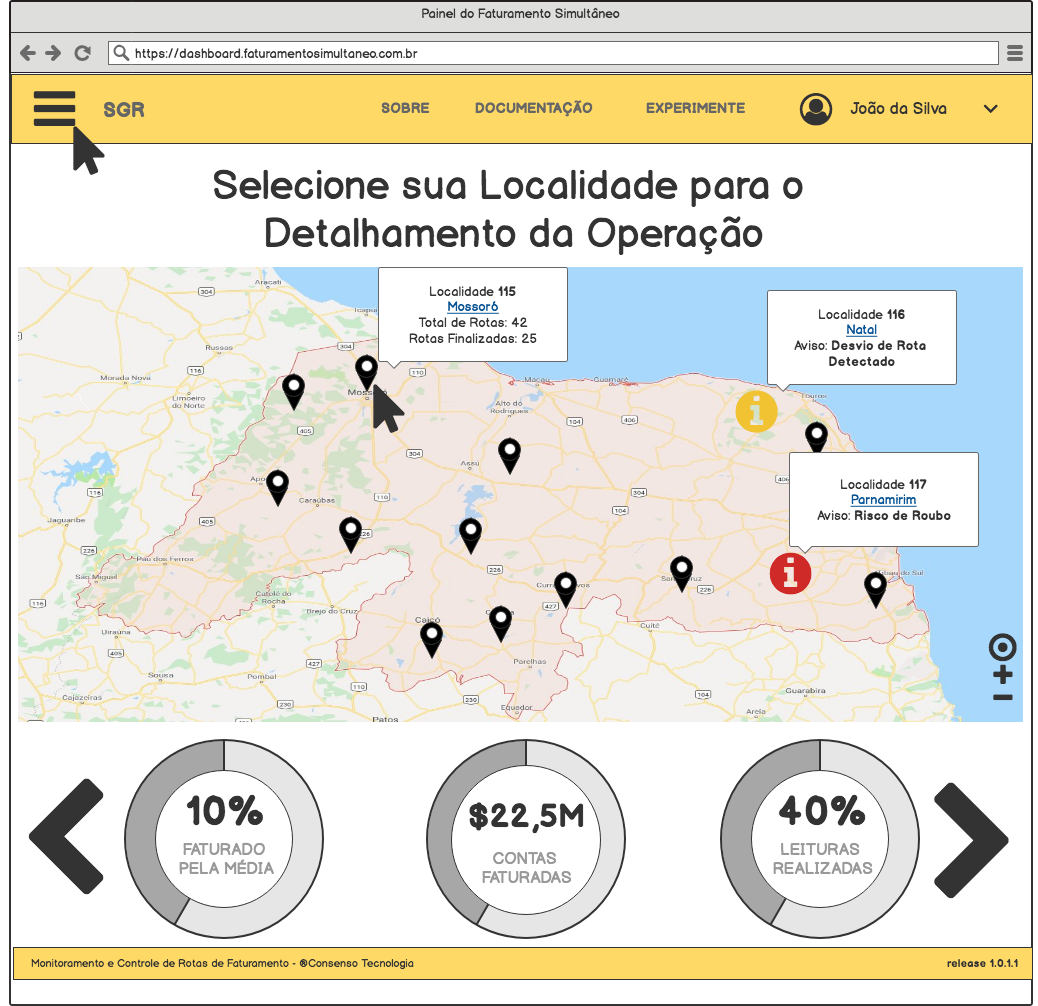Open the Mossoró locality link

click(472, 306)
